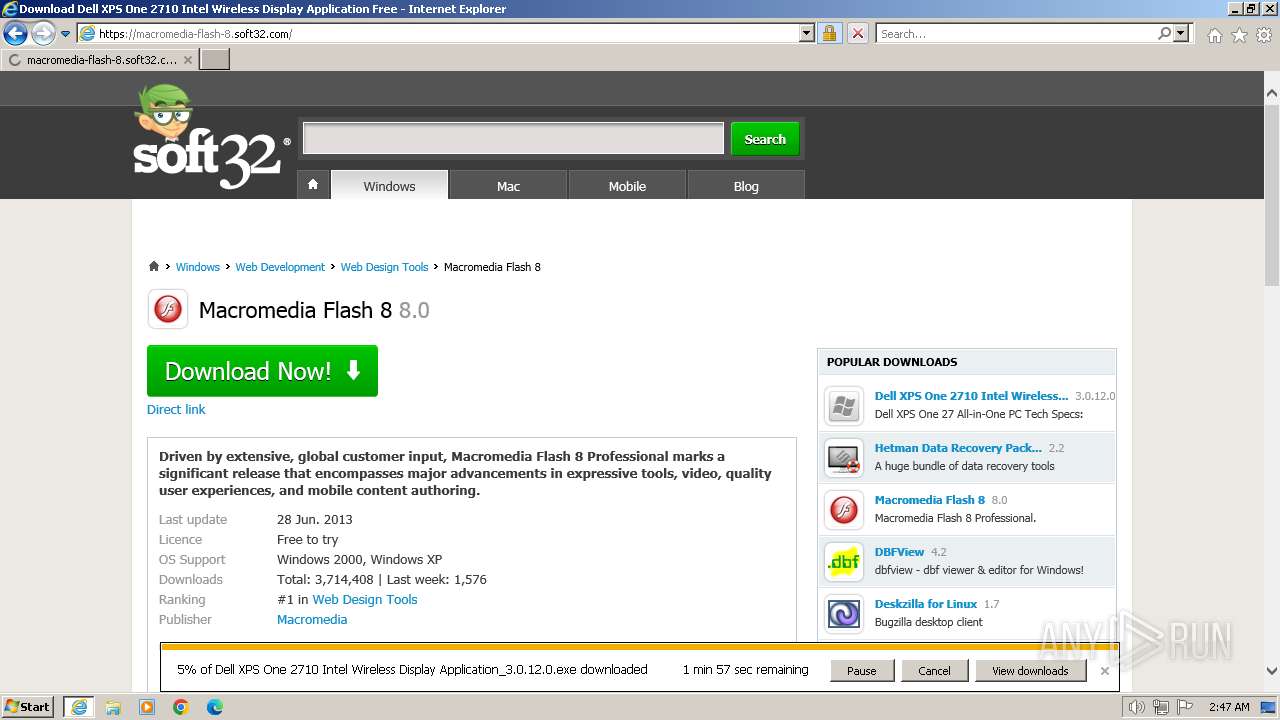
Task: Click the page scrollbar up arrow
Action: click(x=1271, y=93)
